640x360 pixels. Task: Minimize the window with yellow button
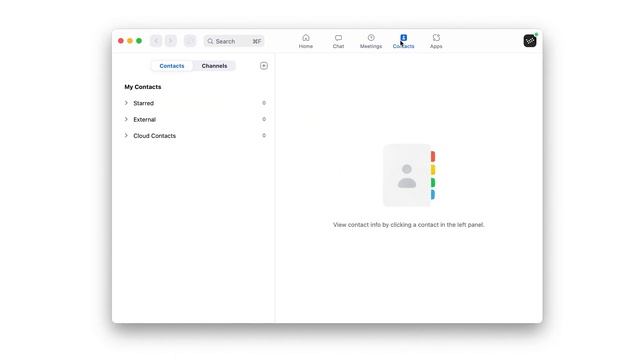[x=130, y=41]
